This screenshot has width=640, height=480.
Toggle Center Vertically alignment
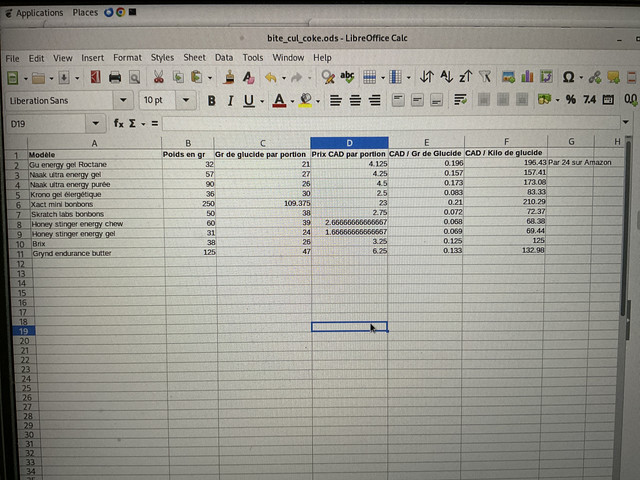pyautogui.click(x=417, y=100)
